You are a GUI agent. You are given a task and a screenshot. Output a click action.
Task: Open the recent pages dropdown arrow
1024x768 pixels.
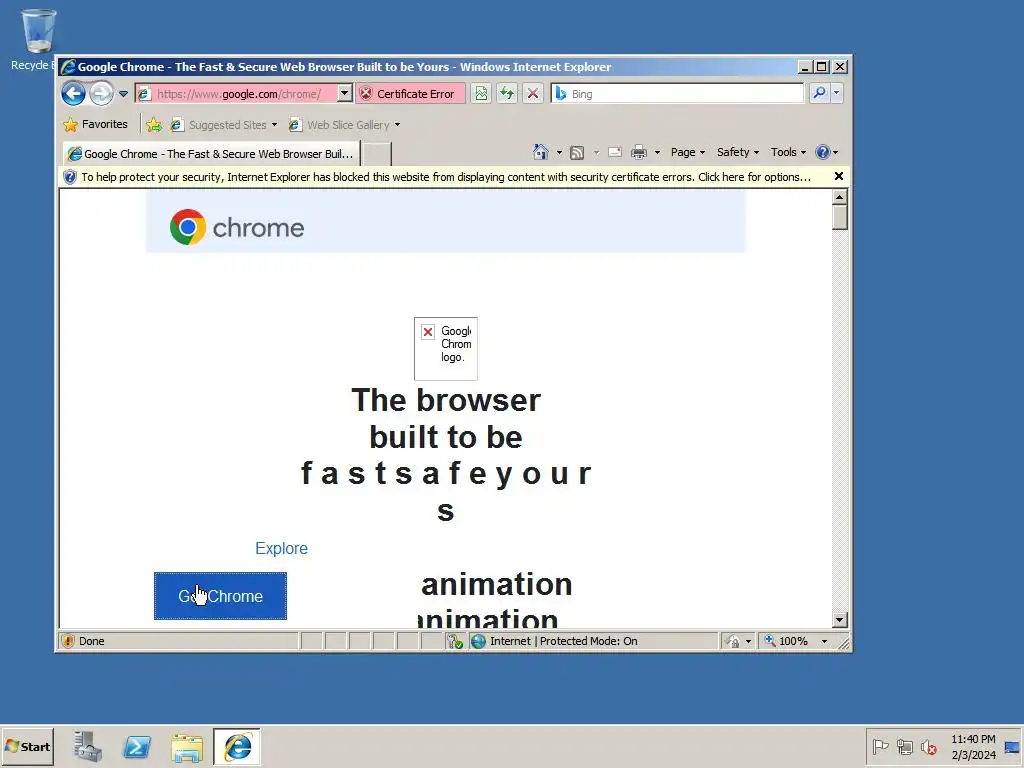pyautogui.click(x=123, y=93)
